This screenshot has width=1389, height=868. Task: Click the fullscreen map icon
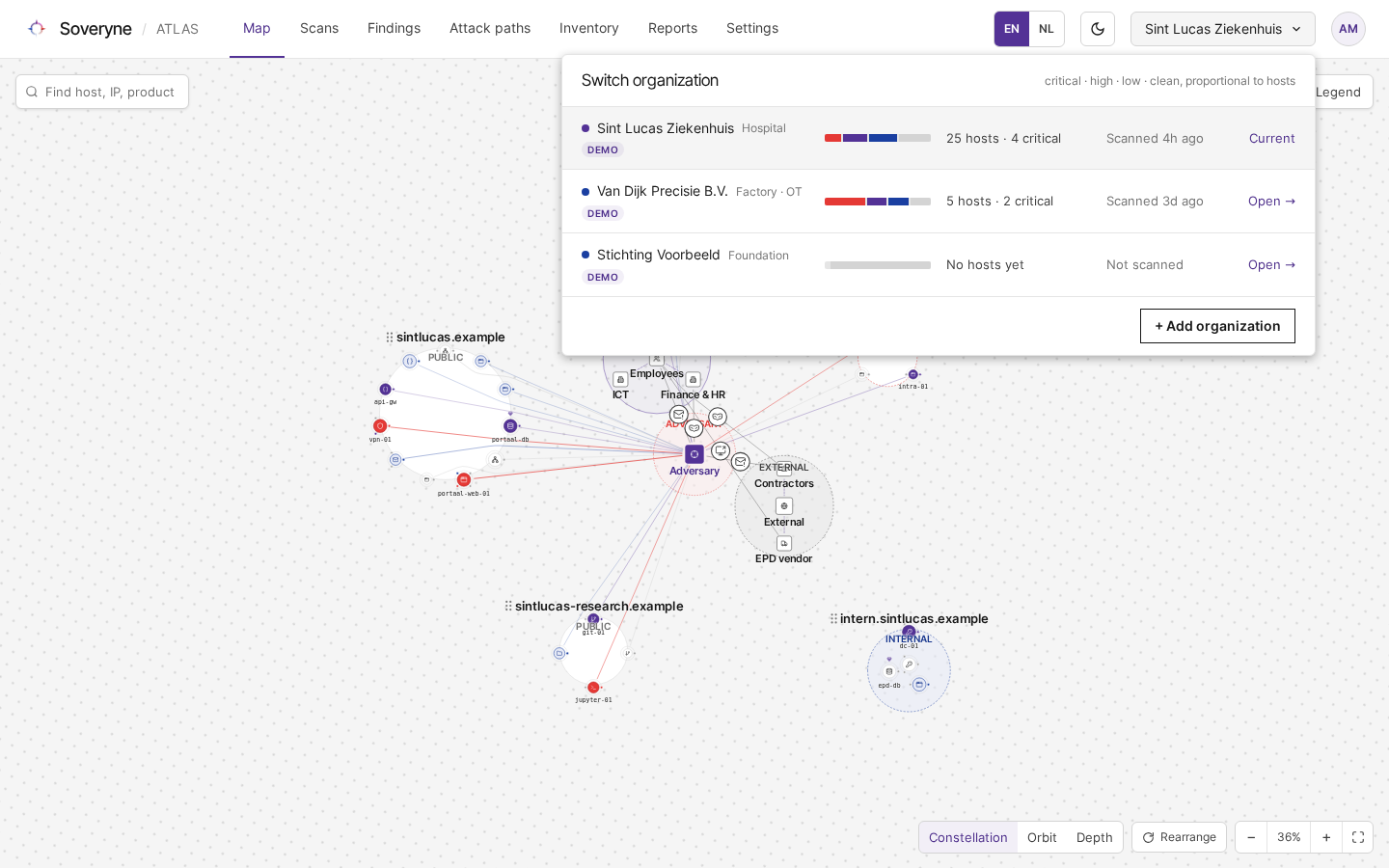1357,837
